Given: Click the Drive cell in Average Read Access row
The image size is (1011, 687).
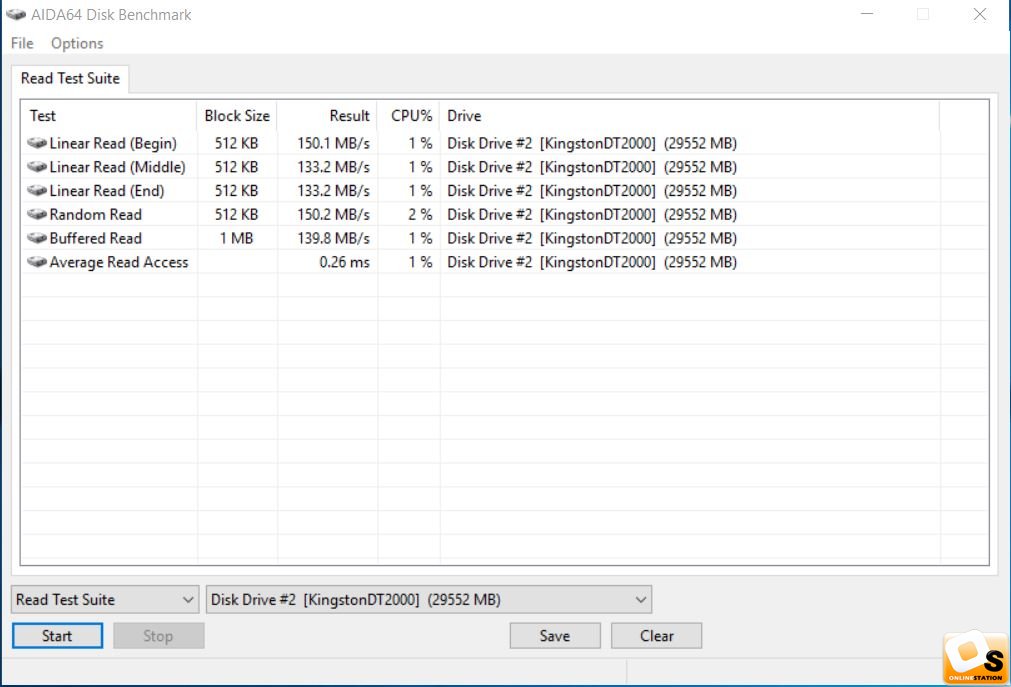Looking at the screenshot, I should [592, 262].
